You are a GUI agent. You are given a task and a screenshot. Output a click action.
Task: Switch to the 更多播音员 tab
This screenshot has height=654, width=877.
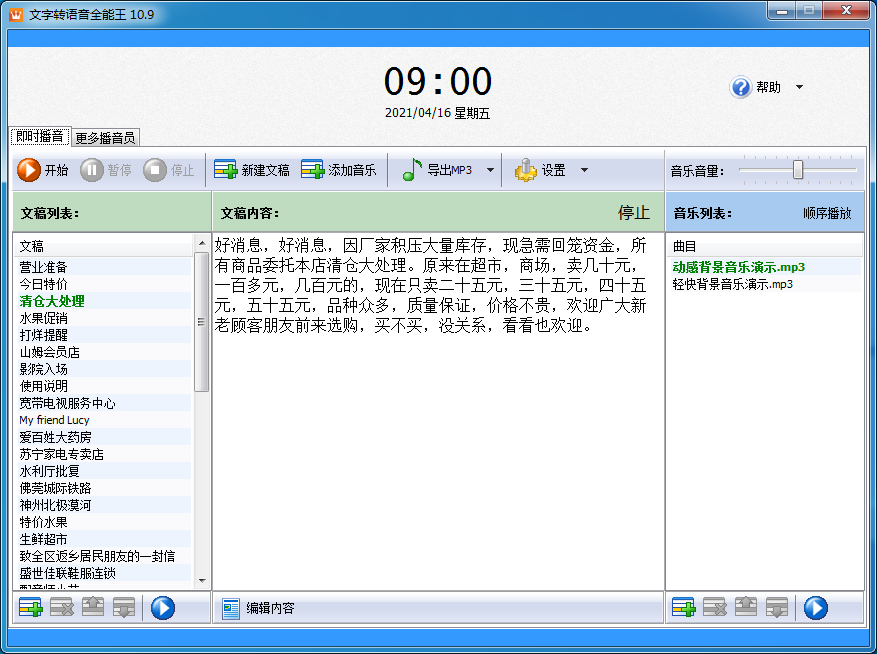coord(104,138)
